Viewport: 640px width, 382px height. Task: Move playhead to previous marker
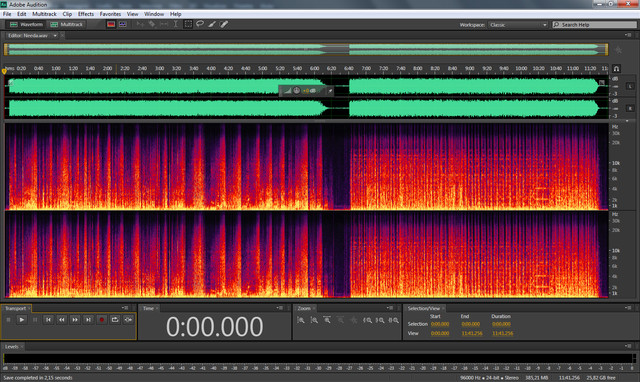(x=48, y=320)
